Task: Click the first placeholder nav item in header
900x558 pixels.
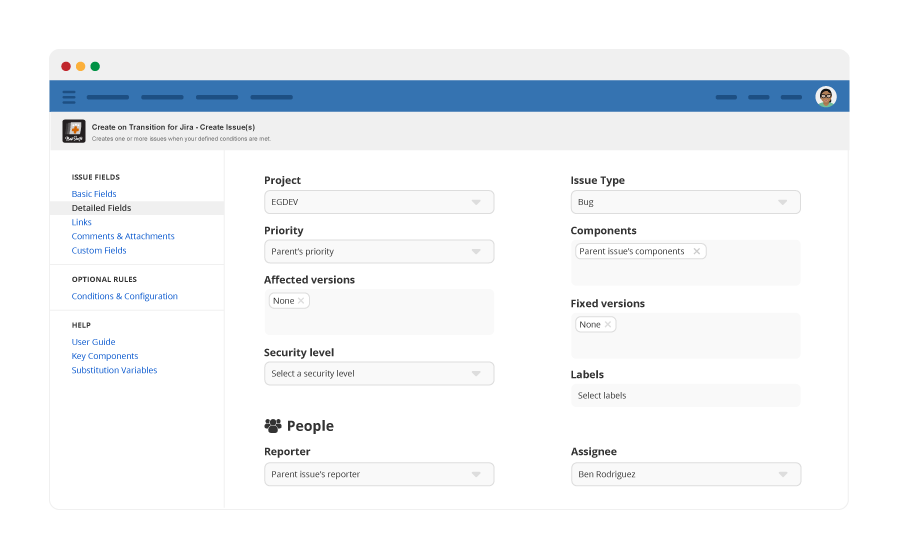Action: (x=108, y=97)
